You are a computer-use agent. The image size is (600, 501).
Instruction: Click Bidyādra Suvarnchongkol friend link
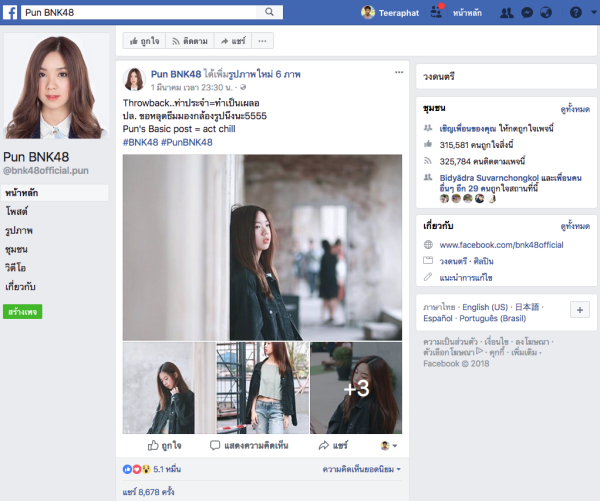click(x=489, y=178)
